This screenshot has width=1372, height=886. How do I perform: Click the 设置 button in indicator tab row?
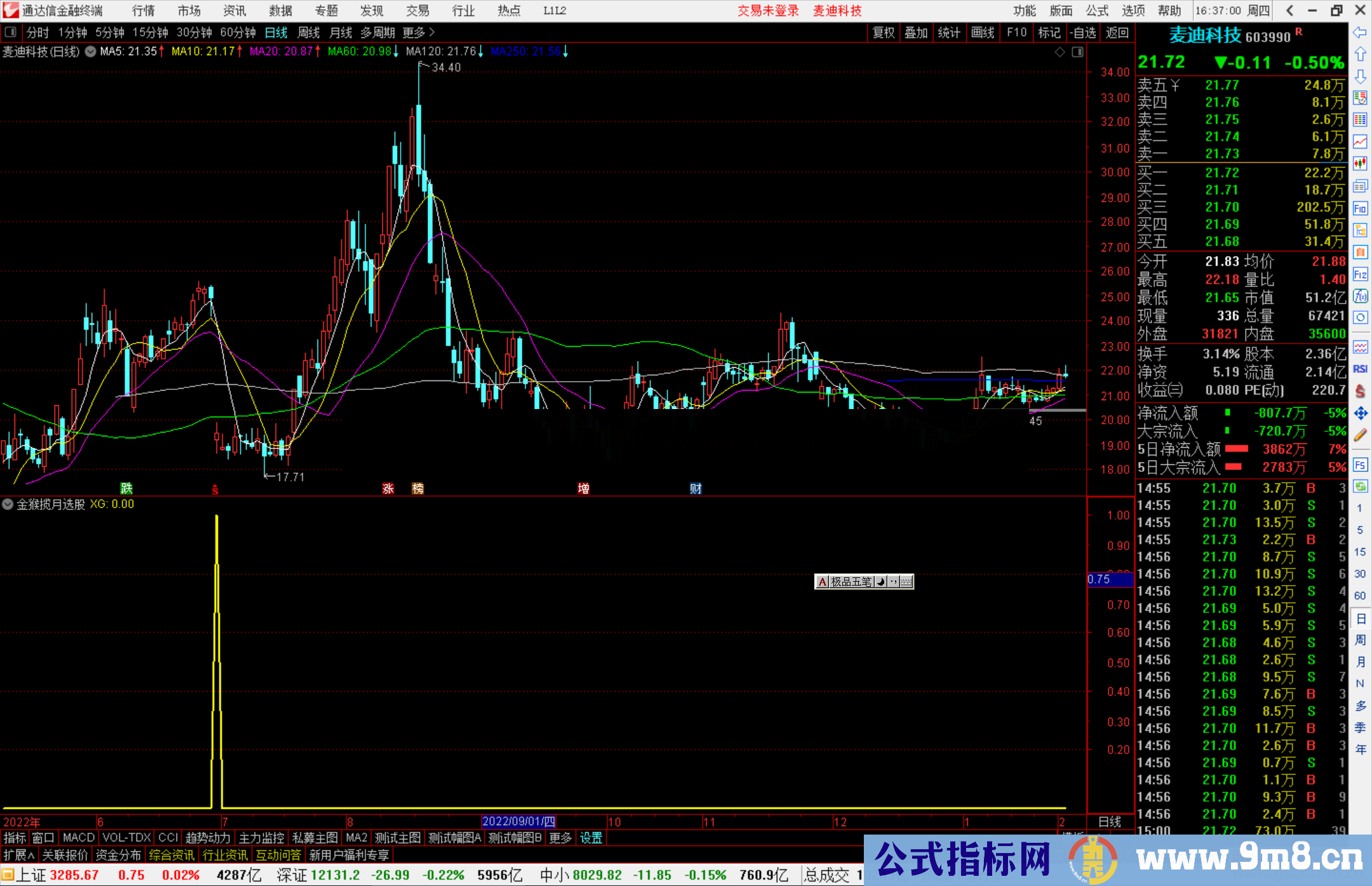pyautogui.click(x=591, y=838)
